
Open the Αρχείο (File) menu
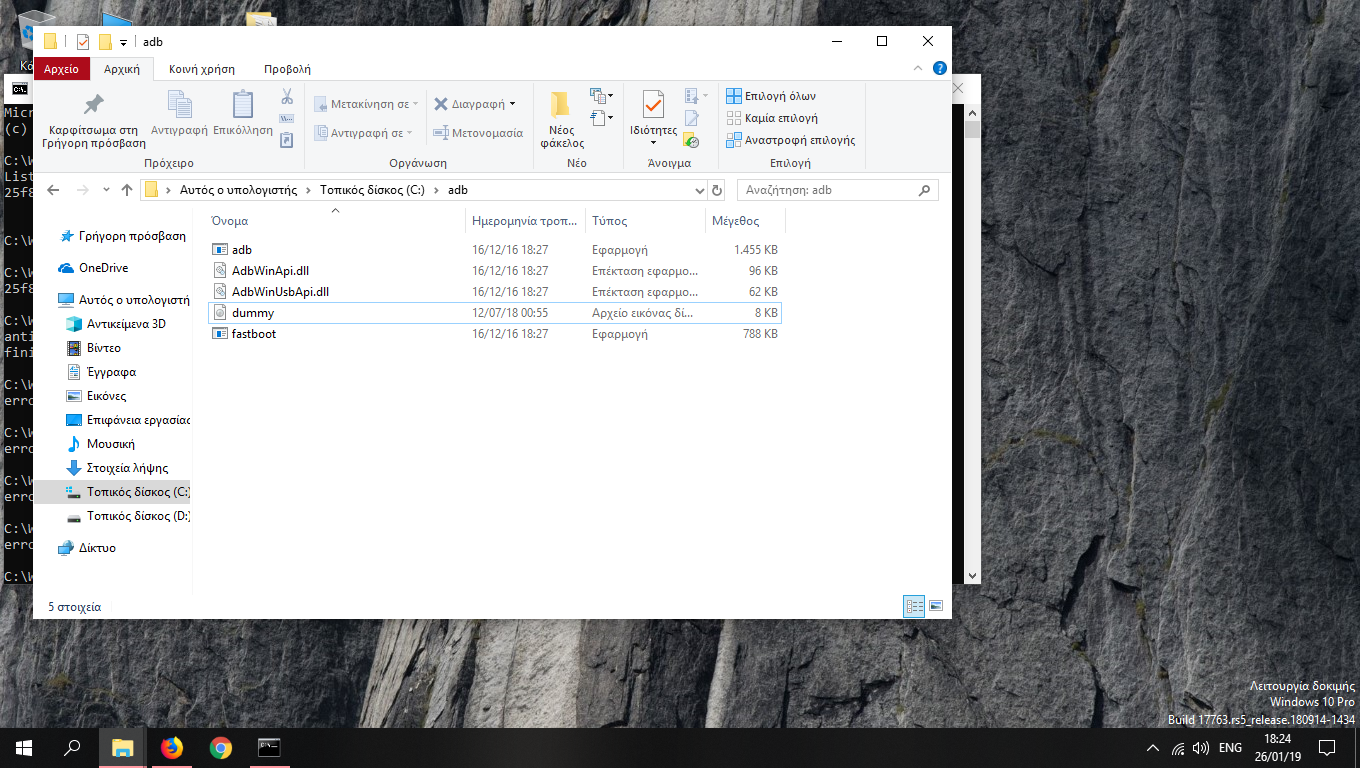tap(61, 69)
